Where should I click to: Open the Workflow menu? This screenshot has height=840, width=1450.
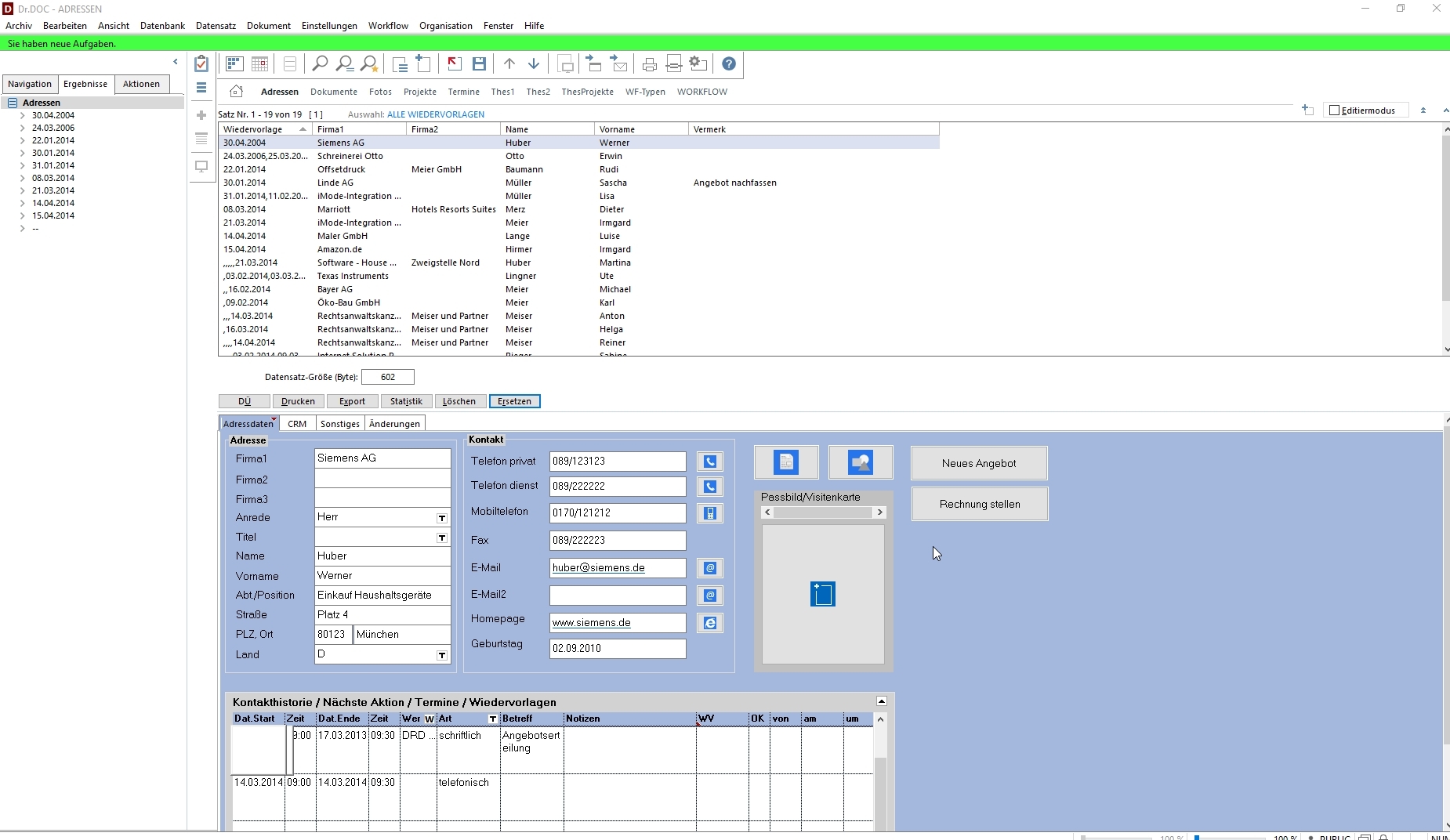pos(388,26)
